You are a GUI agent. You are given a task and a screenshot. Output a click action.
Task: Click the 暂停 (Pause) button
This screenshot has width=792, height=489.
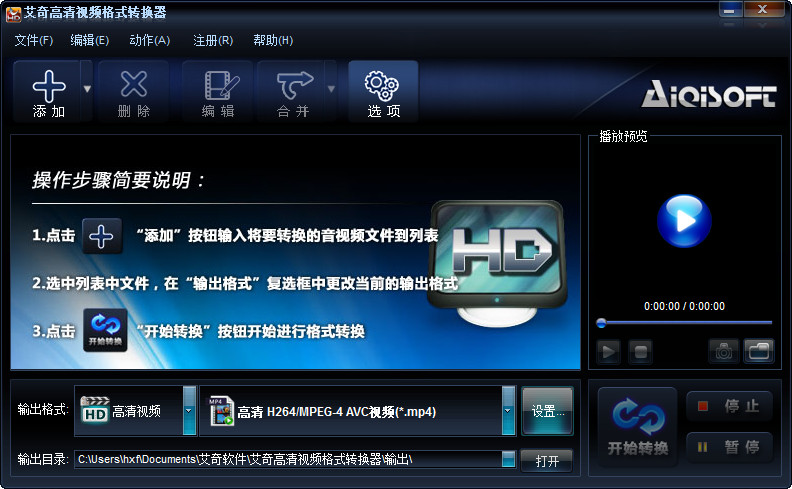pos(729,447)
